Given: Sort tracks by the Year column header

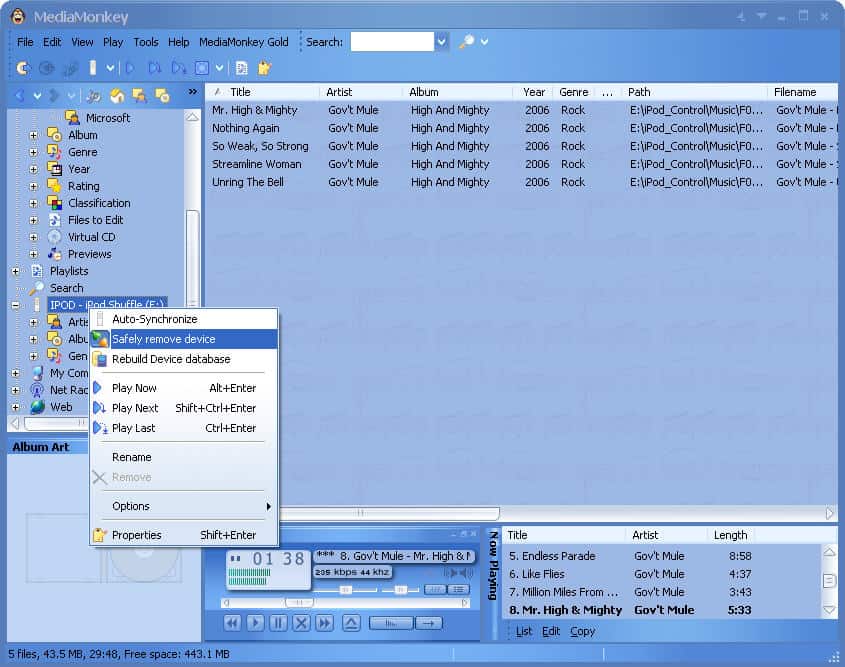Looking at the screenshot, I should pyautogui.click(x=534, y=92).
